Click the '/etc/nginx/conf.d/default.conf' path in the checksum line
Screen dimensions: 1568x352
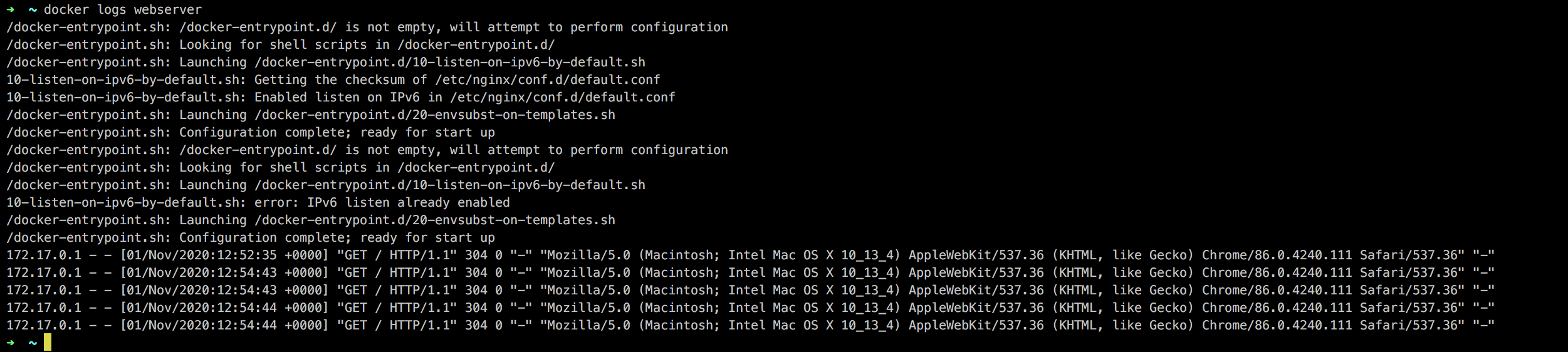[548, 80]
